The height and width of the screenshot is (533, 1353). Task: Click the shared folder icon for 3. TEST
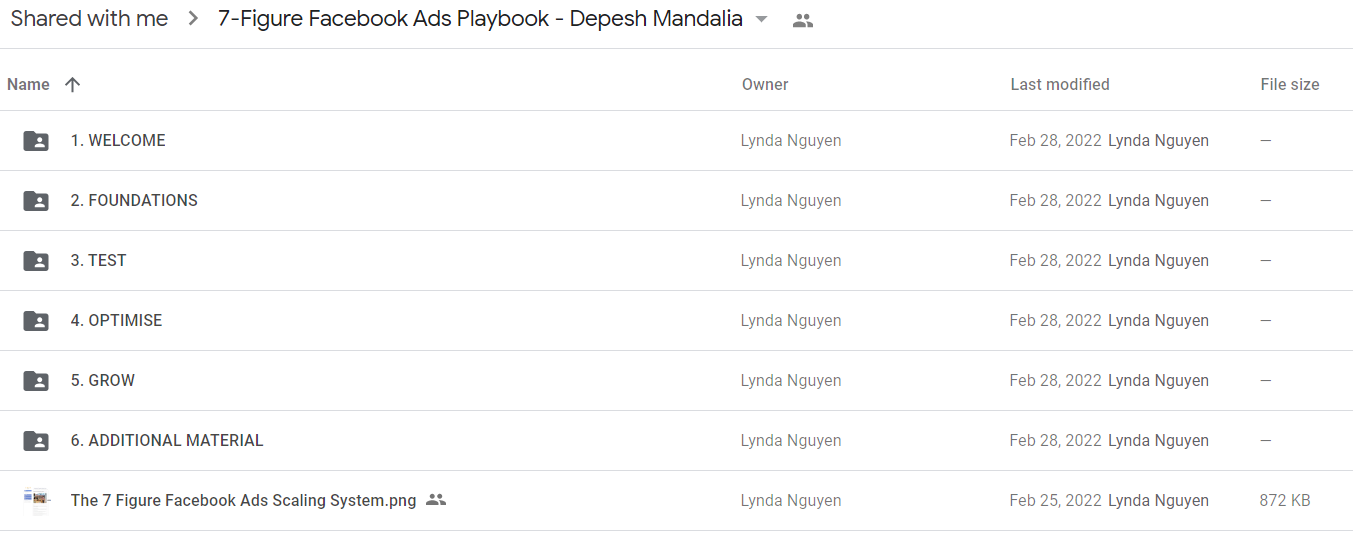[36, 261]
